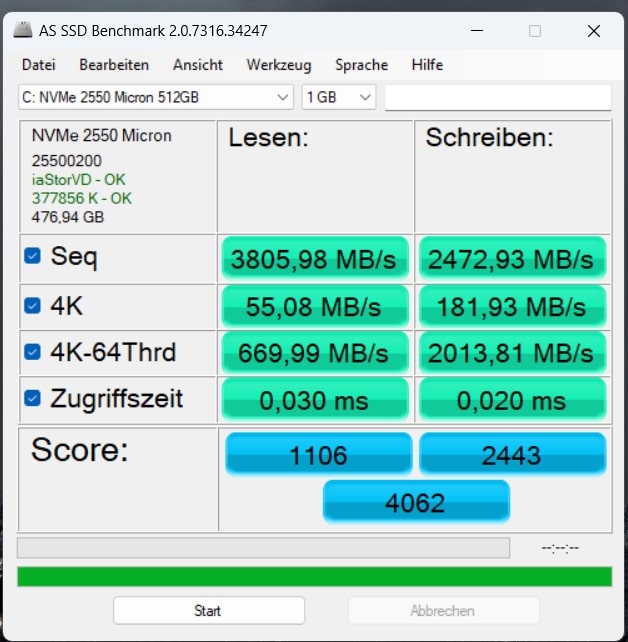Open the Sprache menu
This screenshot has height=642, width=628.
click(361, 65)
